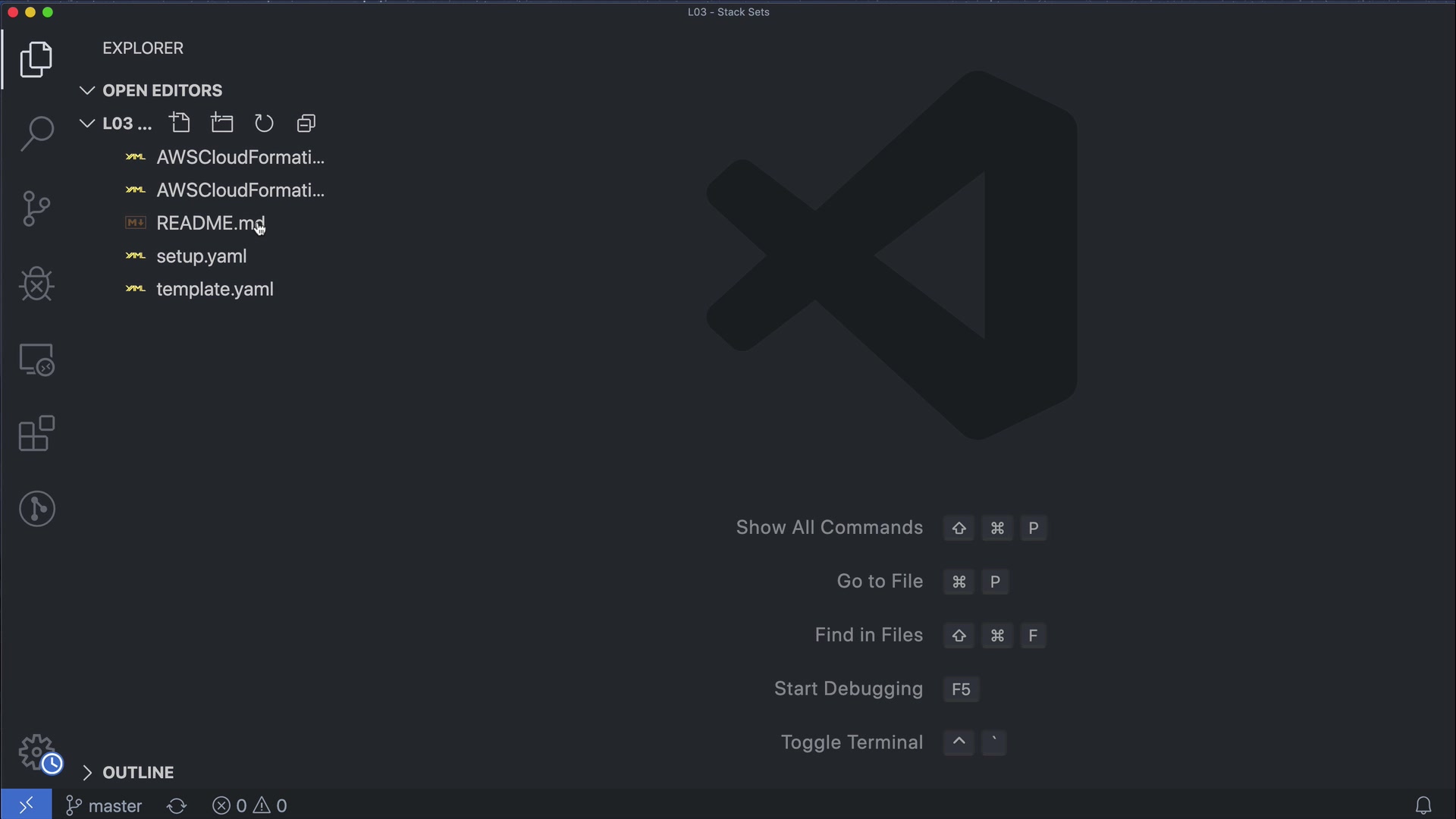
Task: Expand the Outline section
Action: click(x=137, y=772)
